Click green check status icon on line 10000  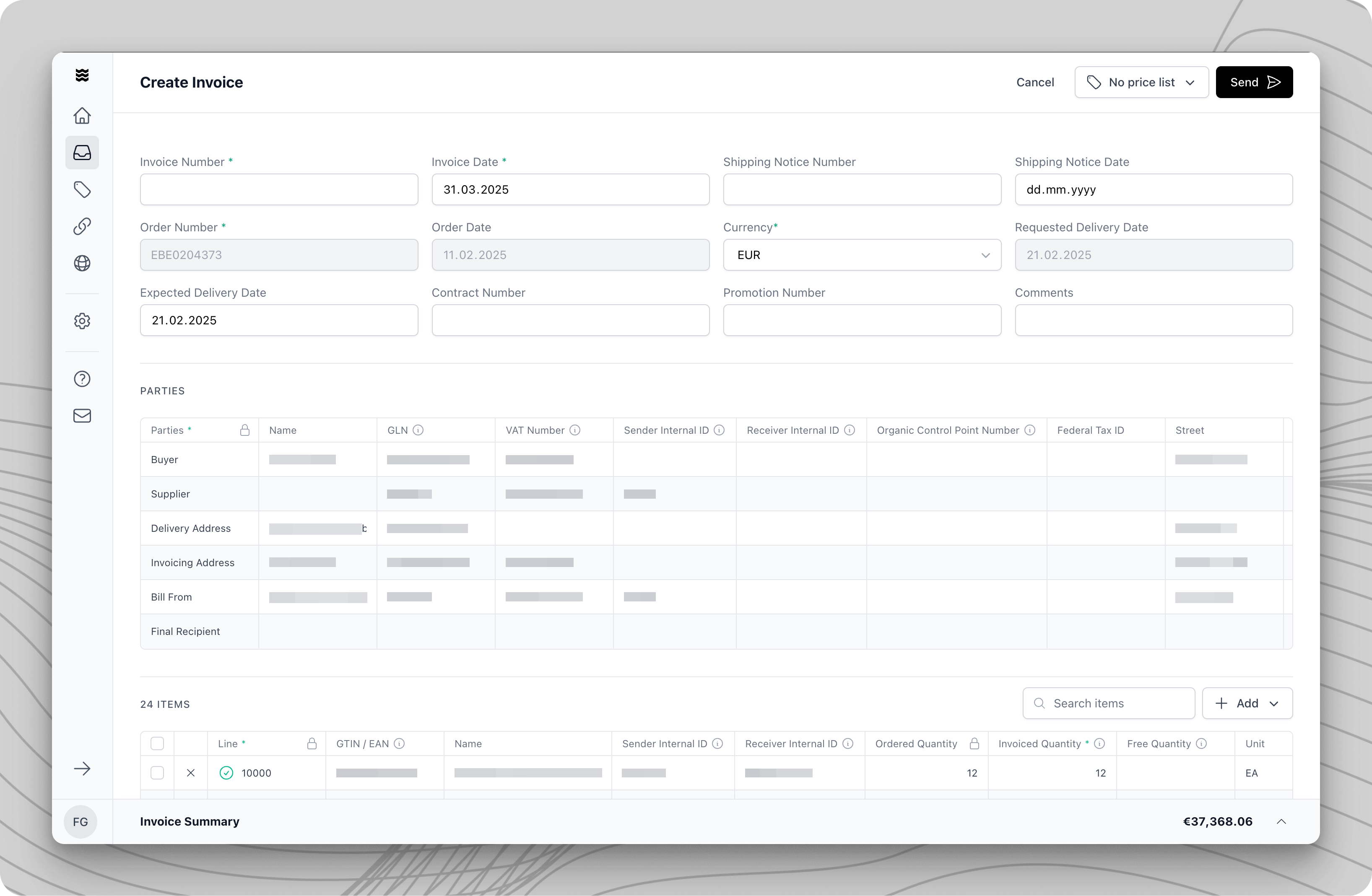click(226, 773)
